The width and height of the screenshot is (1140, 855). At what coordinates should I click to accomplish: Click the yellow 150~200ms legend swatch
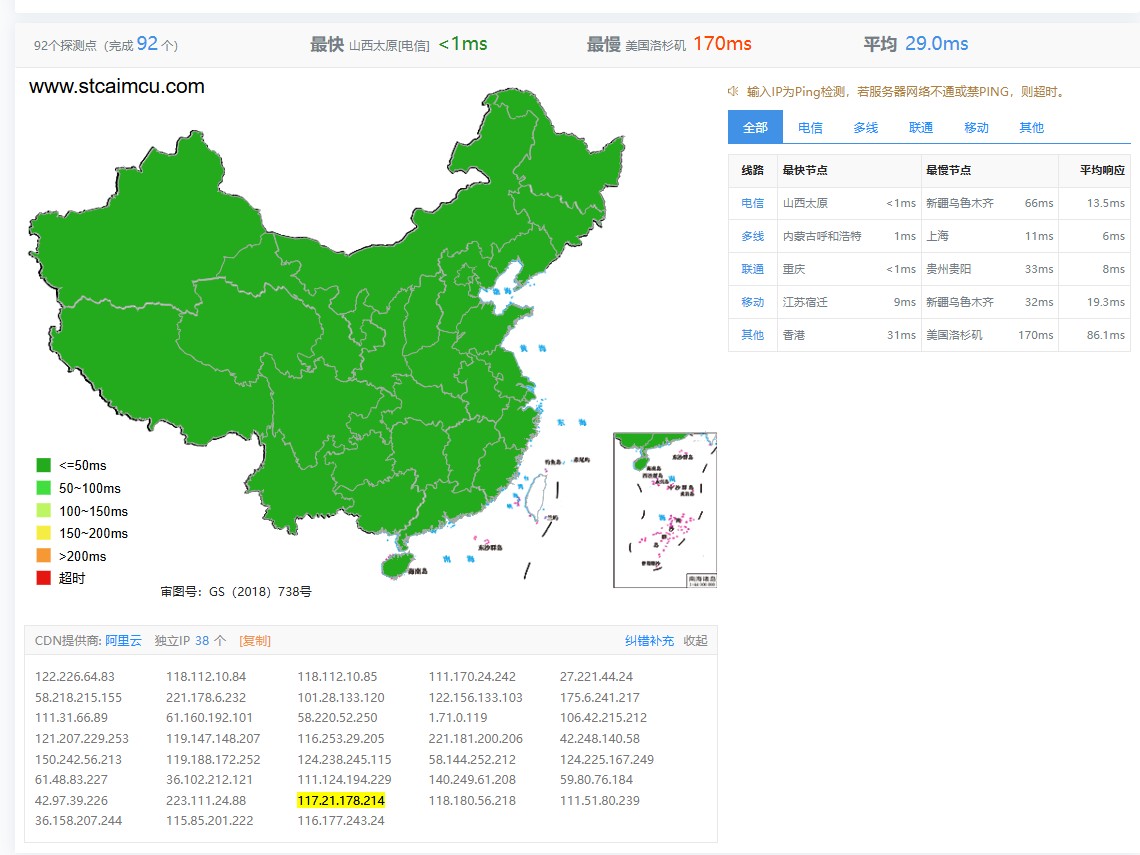44,533
